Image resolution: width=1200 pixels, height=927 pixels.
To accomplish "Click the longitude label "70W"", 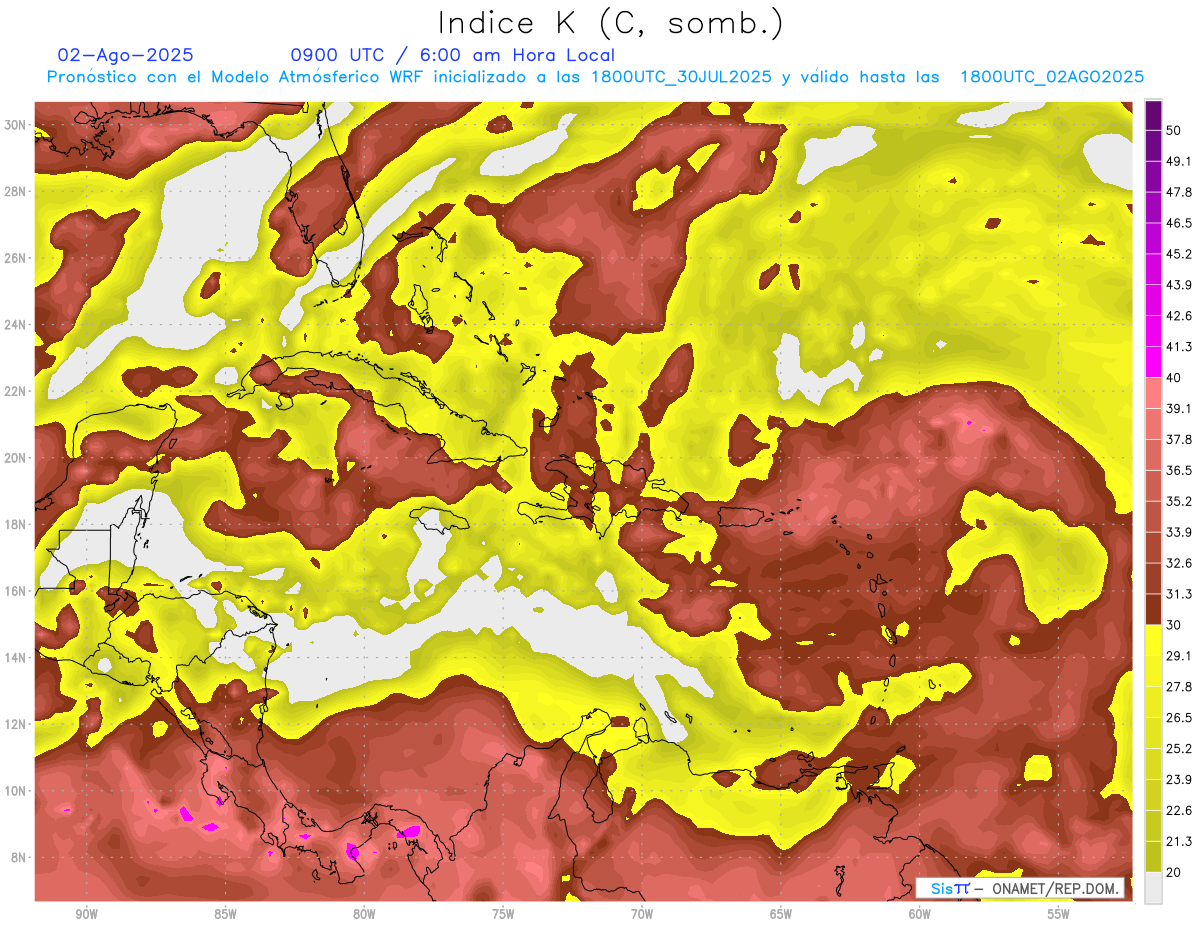I will [642, 914].
